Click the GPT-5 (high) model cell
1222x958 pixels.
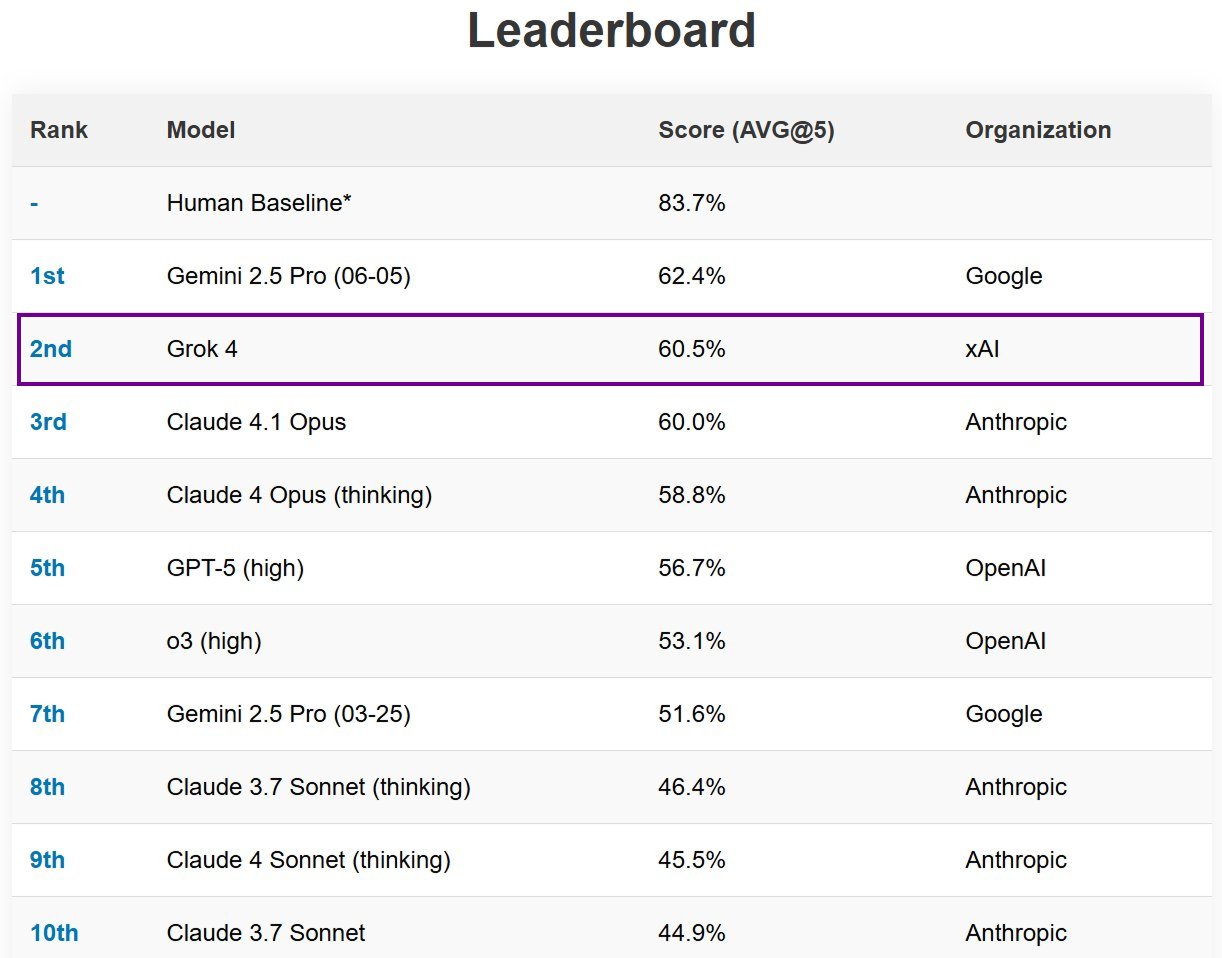[235, 568]
